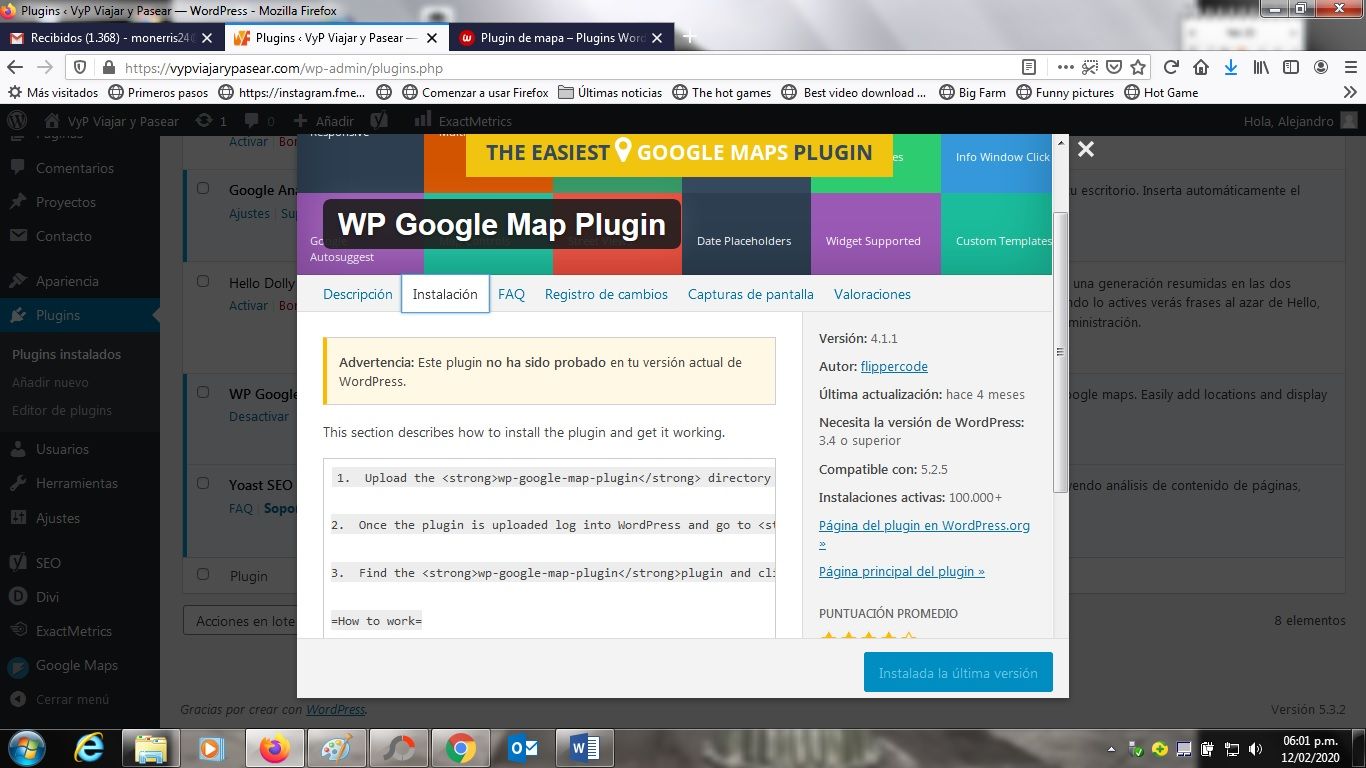Reload the page with Firefox refresh icon
The height and width of the screenshot is (768, 1366).
tap(1171, 67)
